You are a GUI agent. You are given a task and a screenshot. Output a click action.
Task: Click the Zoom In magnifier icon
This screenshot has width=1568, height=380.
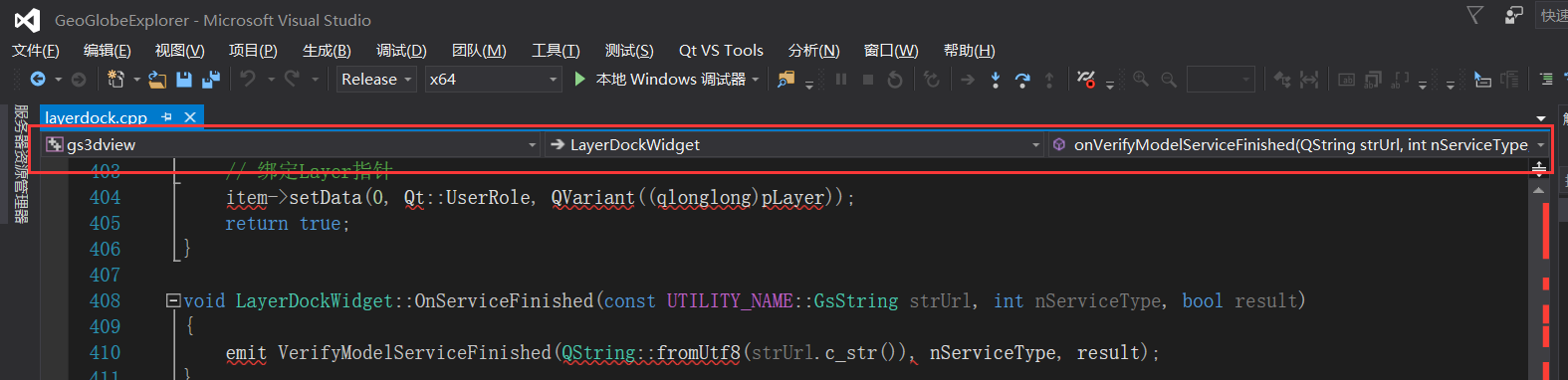[x=1141, y=79]
